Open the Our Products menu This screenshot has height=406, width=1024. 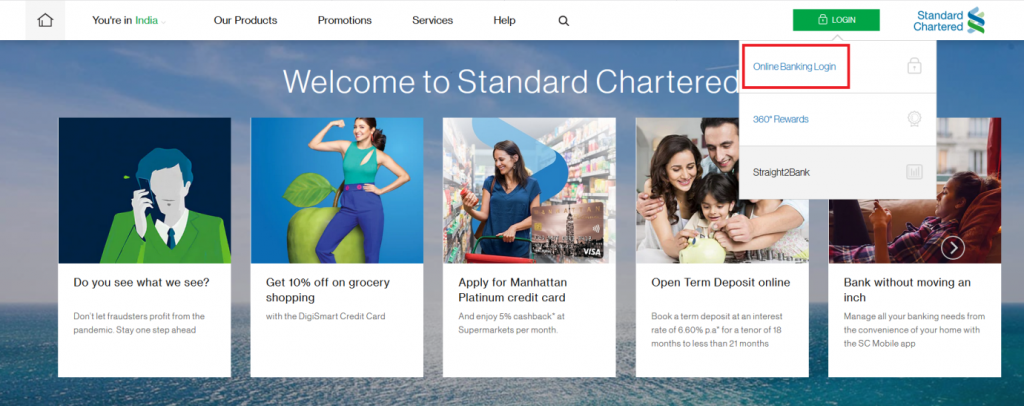click(246, 20)
